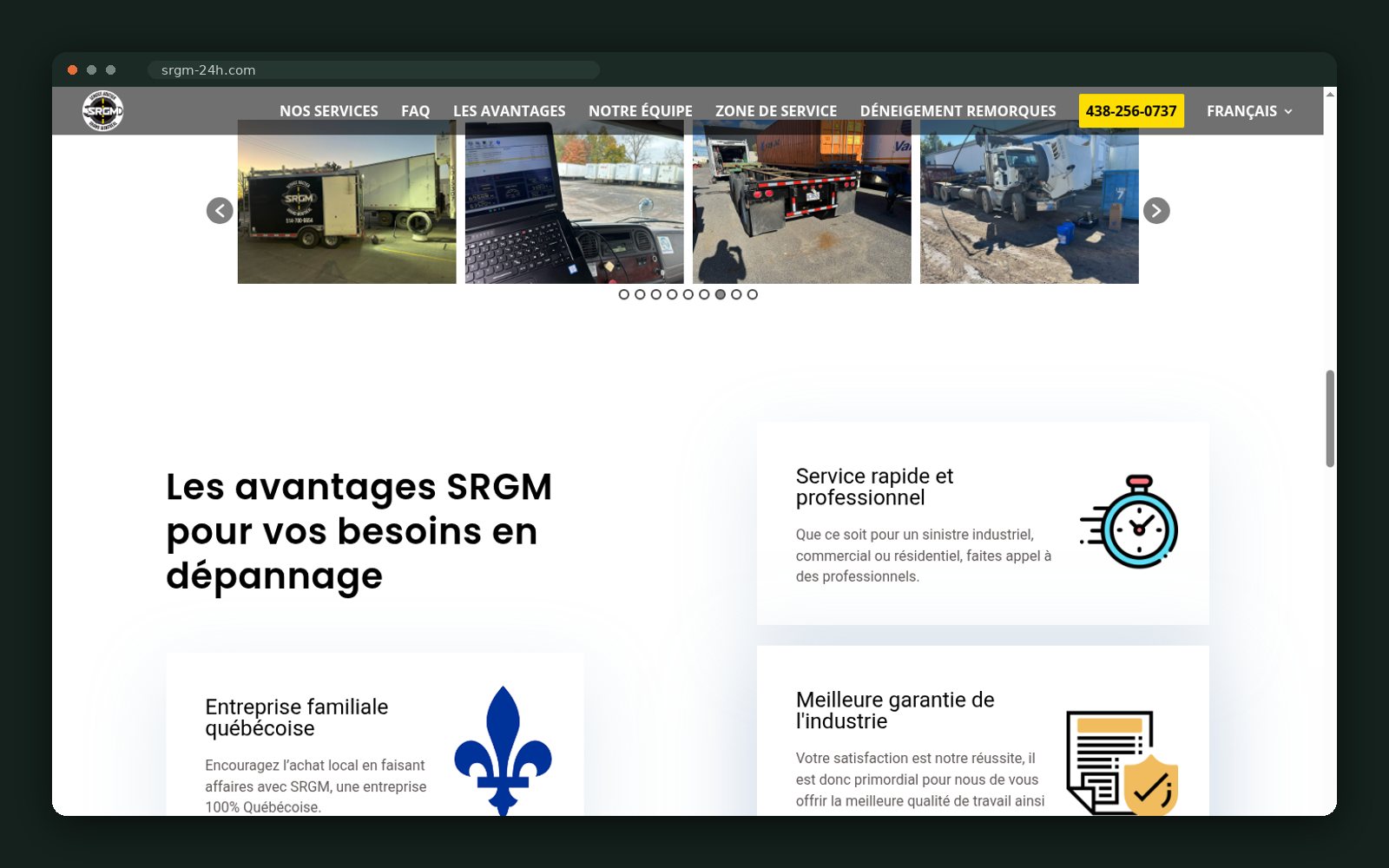
Task: Advance carousel with the next arrow
Action: point(1156,210)
